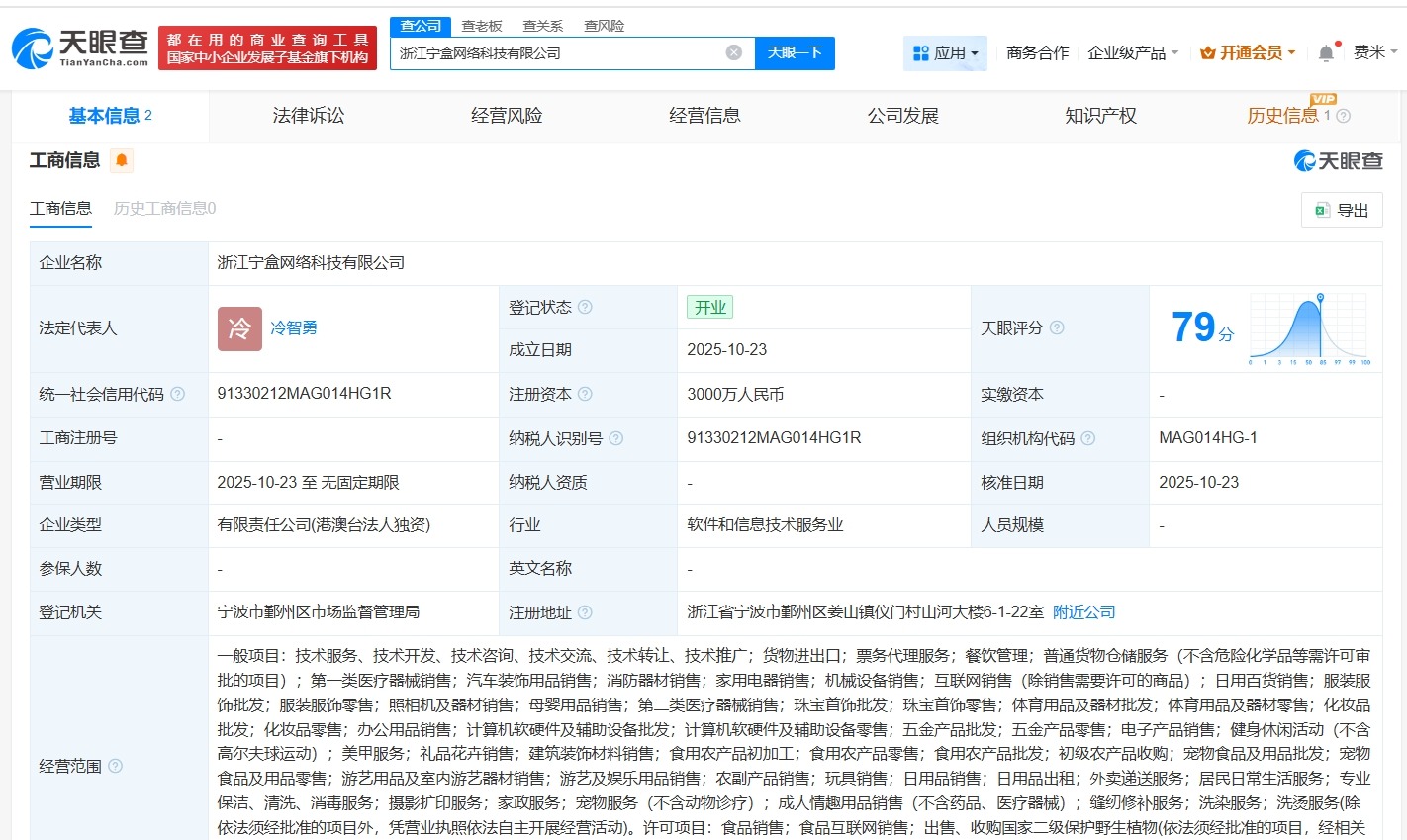Click the 天眼一下 search button
Viewport: 1407px width, 840px height.
795,53
